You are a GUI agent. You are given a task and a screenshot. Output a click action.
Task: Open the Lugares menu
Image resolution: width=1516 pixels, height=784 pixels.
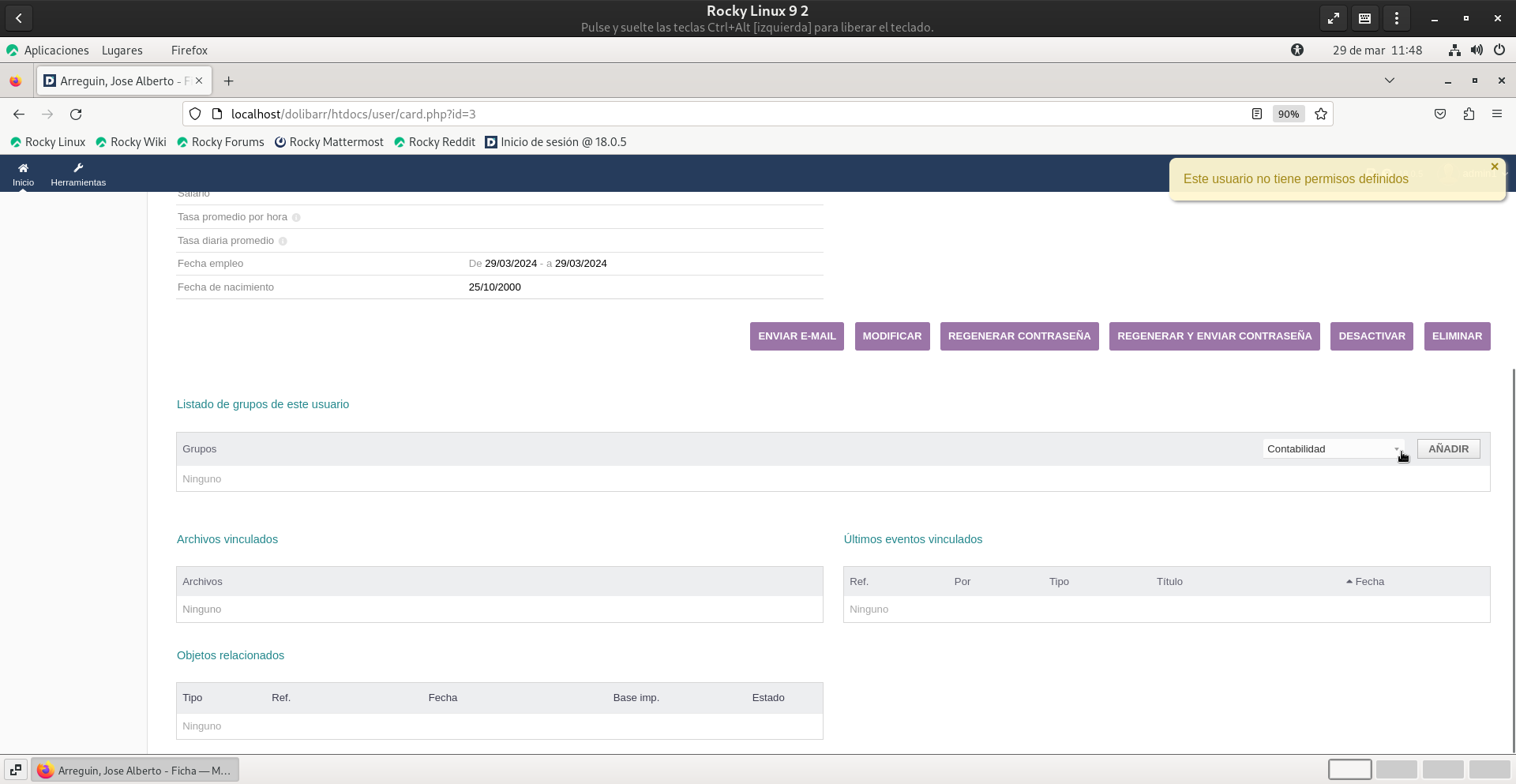point(122,51)
